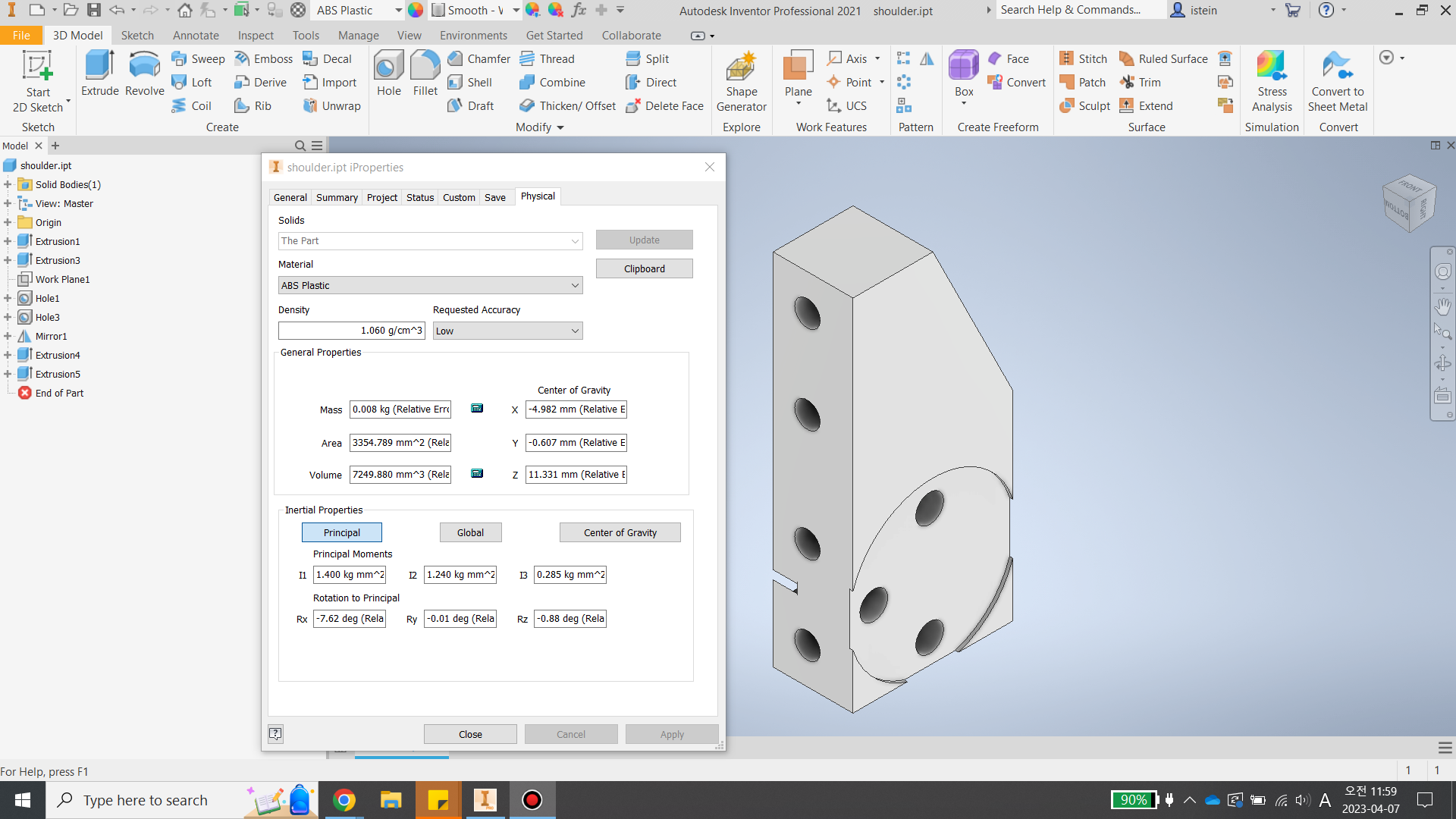Select the Extrude tool
Image resolution: width=1456 pixels, height=819 pixels.
pyautogui.click(x=100, y=74)
